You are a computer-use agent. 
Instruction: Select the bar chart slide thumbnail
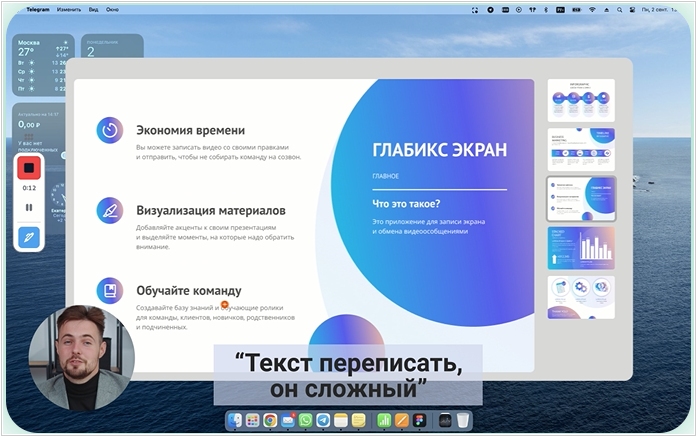point(581,248)
